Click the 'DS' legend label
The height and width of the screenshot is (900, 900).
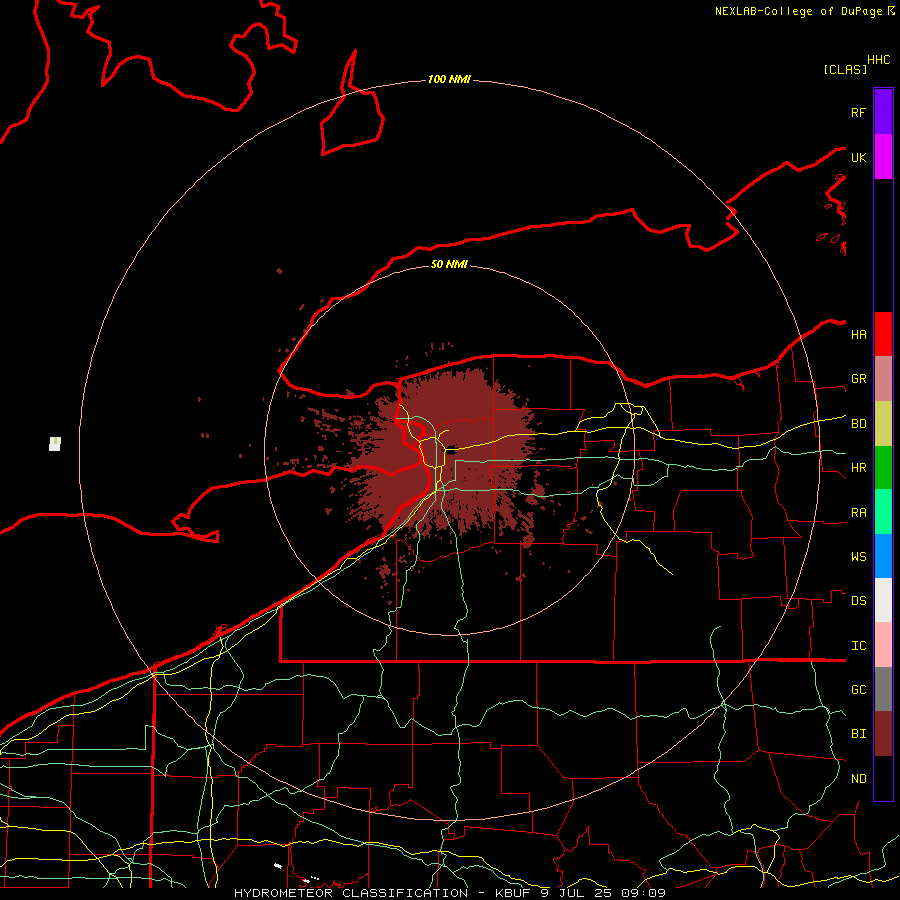pos(859,601)
